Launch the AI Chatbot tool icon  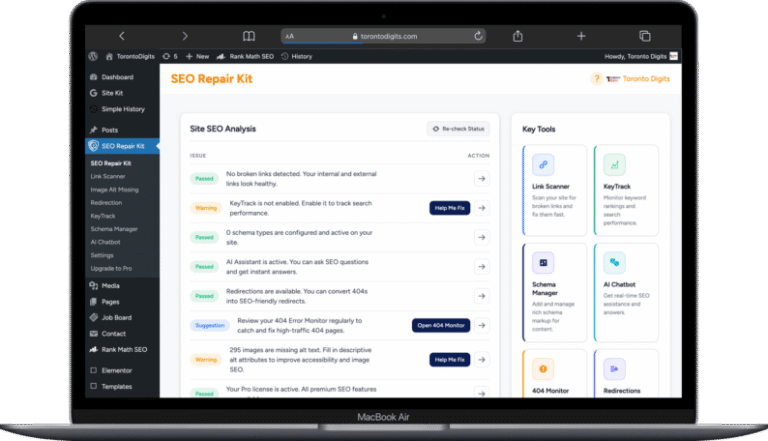coord(613,264)
